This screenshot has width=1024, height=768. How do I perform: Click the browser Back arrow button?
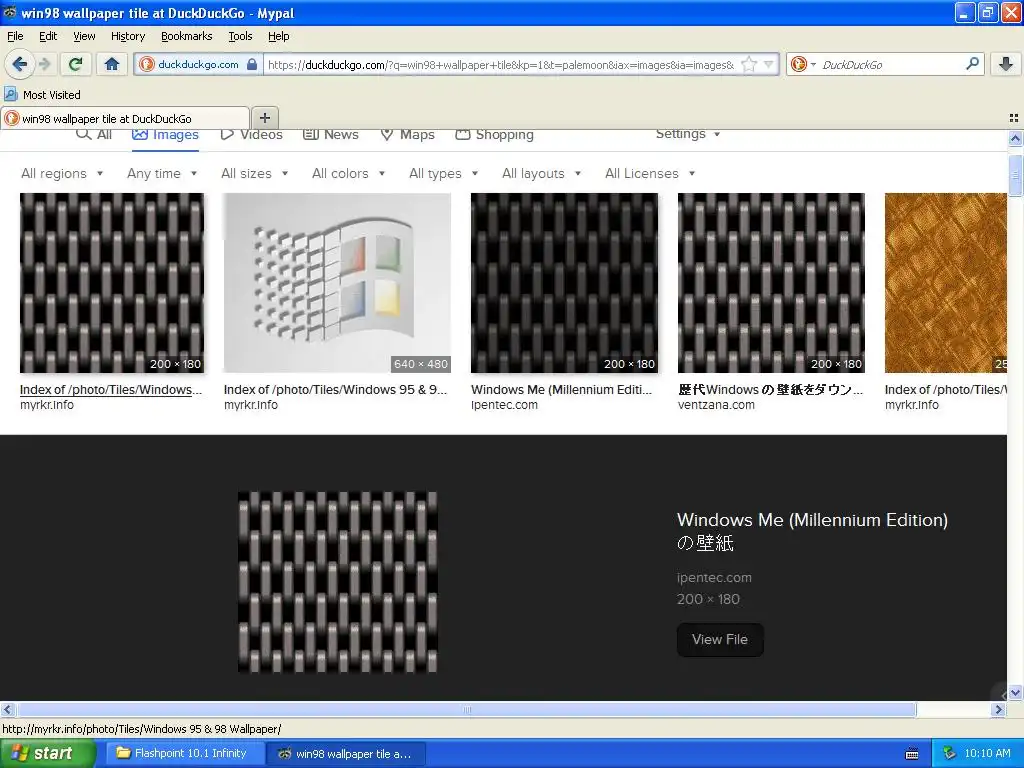pyautogui.click(x=19, y=64)
